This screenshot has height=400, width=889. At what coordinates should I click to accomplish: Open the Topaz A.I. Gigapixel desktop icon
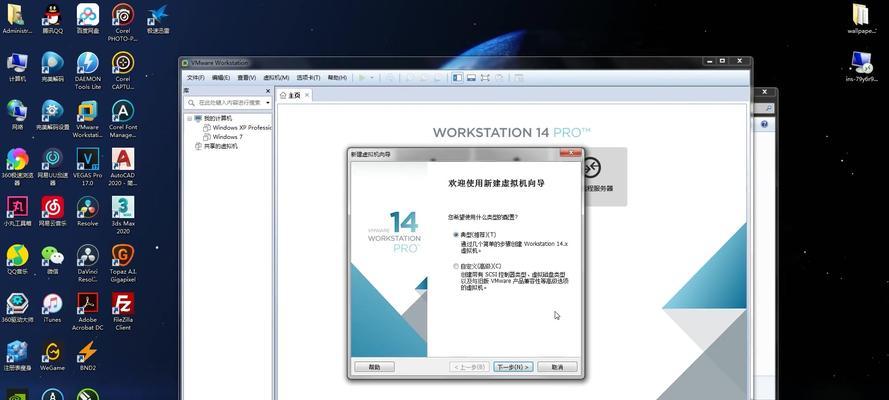tap(122, 263)
